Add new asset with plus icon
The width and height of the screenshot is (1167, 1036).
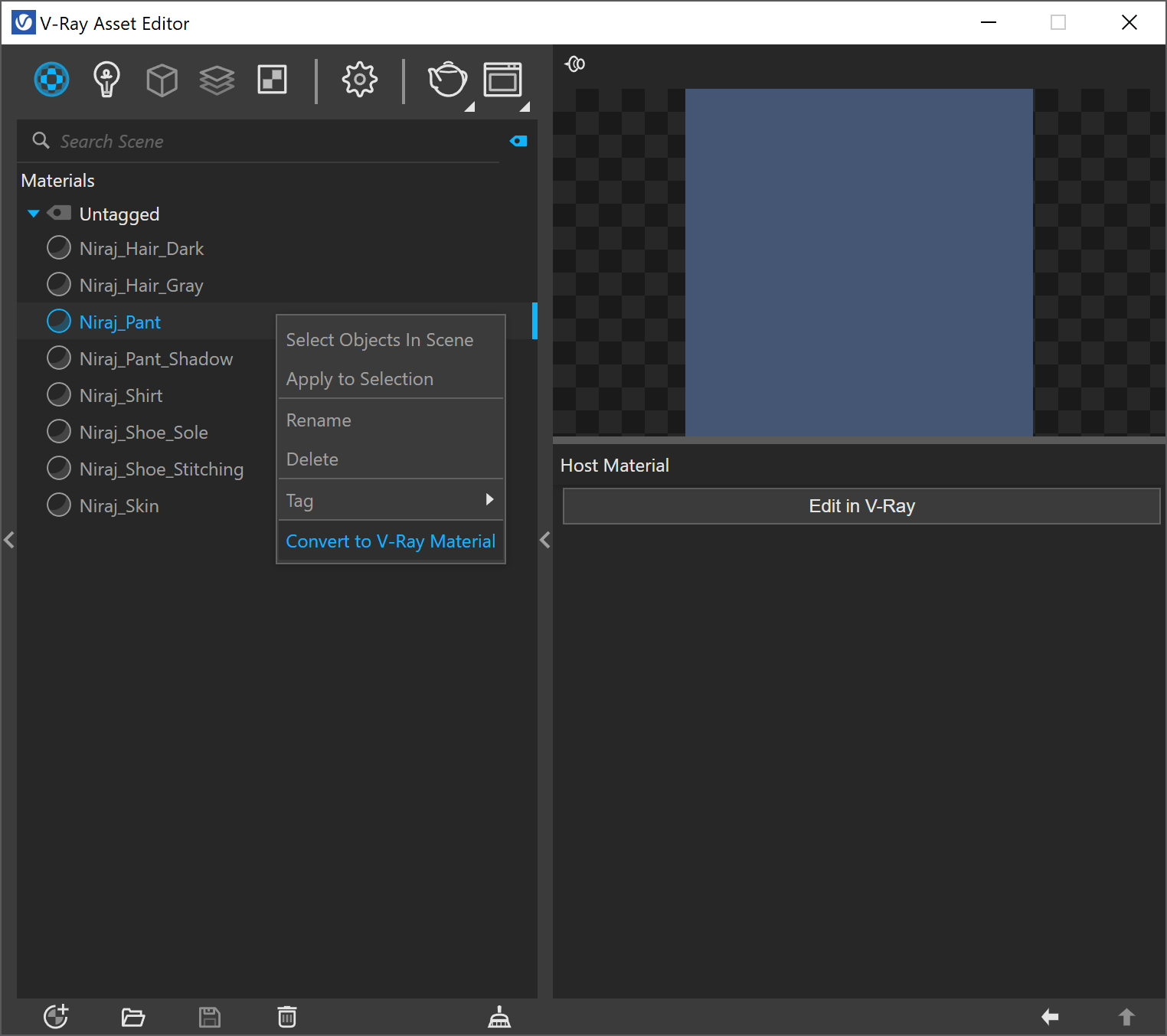pos(56,1017)
